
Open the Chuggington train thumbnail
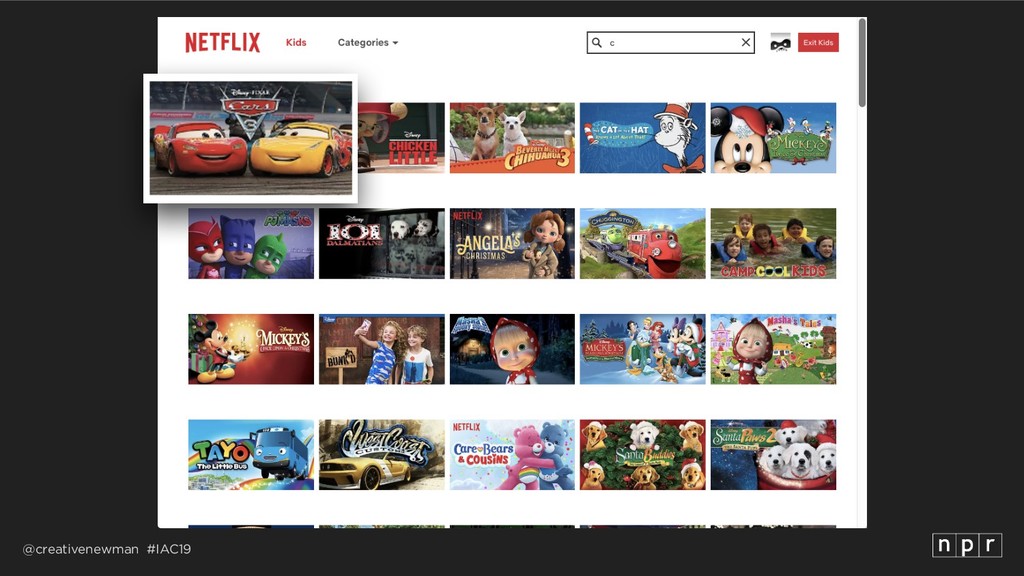643,244
